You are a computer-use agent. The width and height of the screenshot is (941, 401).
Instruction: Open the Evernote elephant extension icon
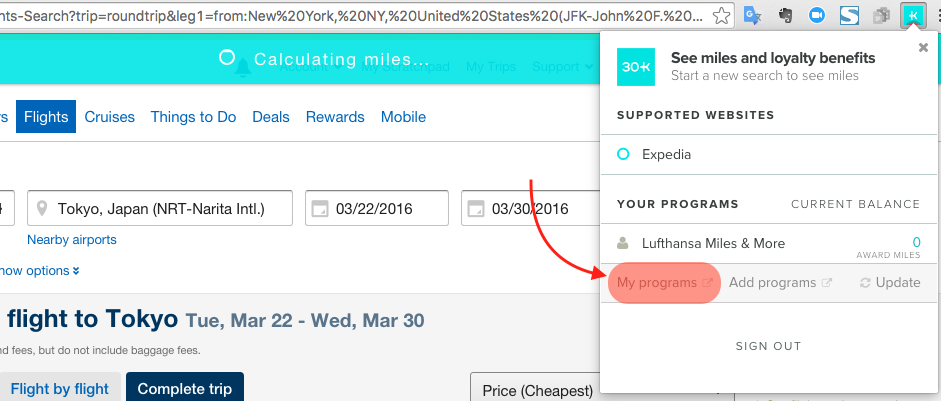click(785, 16)
